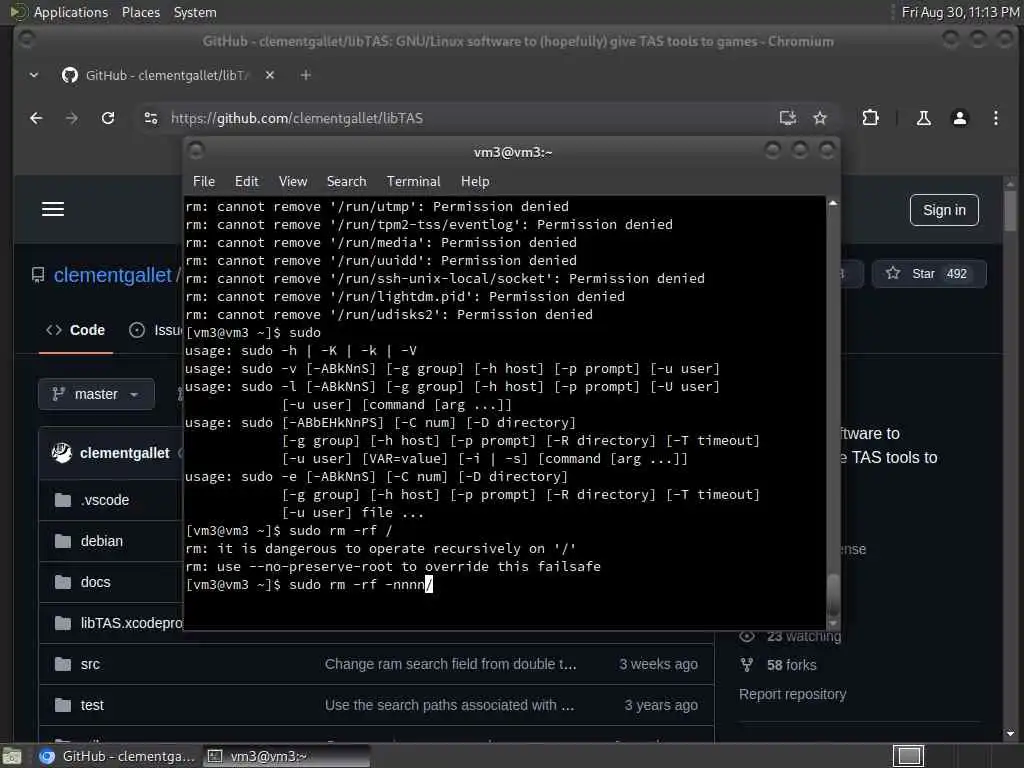The width and height of the screenshot is (1024, 768).
Task: Open the master branch dropdown
Action: point(97,394)
